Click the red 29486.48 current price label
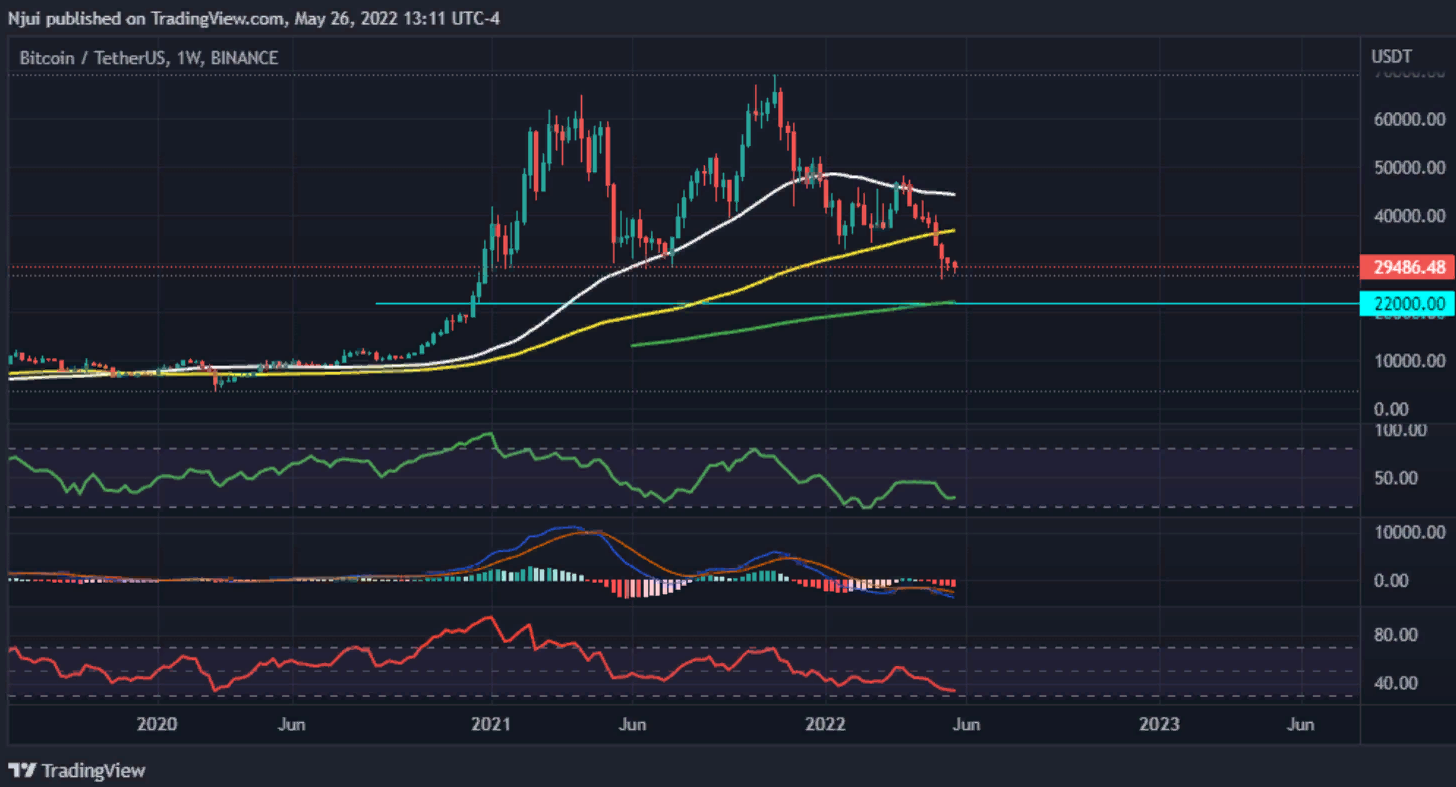This screenshot has width=1456, height=787. (x=1407, y=267)
